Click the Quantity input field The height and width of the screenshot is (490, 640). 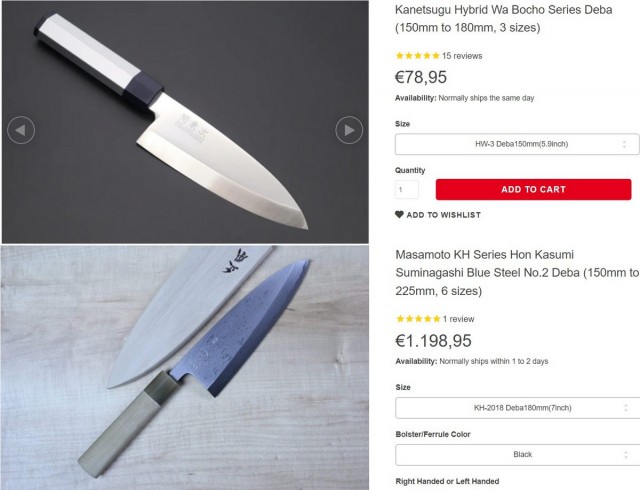click(x=407, y=190)
